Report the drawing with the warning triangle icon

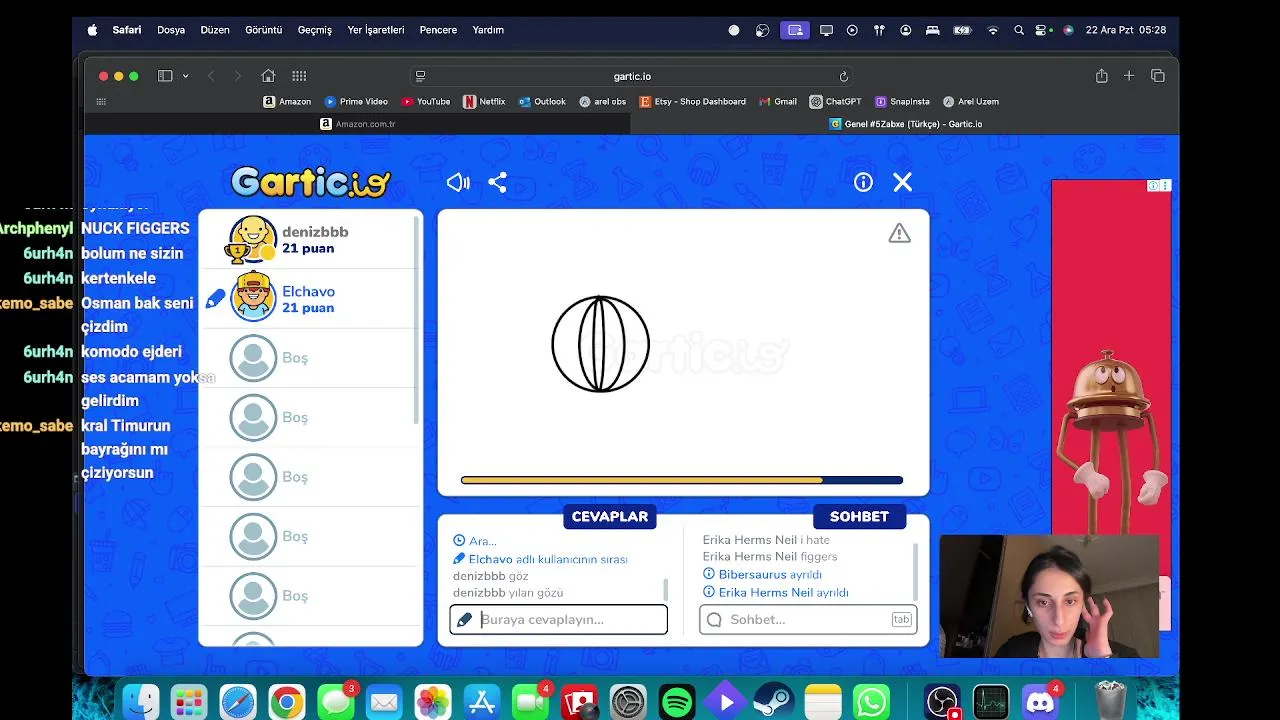coord(900,233)
